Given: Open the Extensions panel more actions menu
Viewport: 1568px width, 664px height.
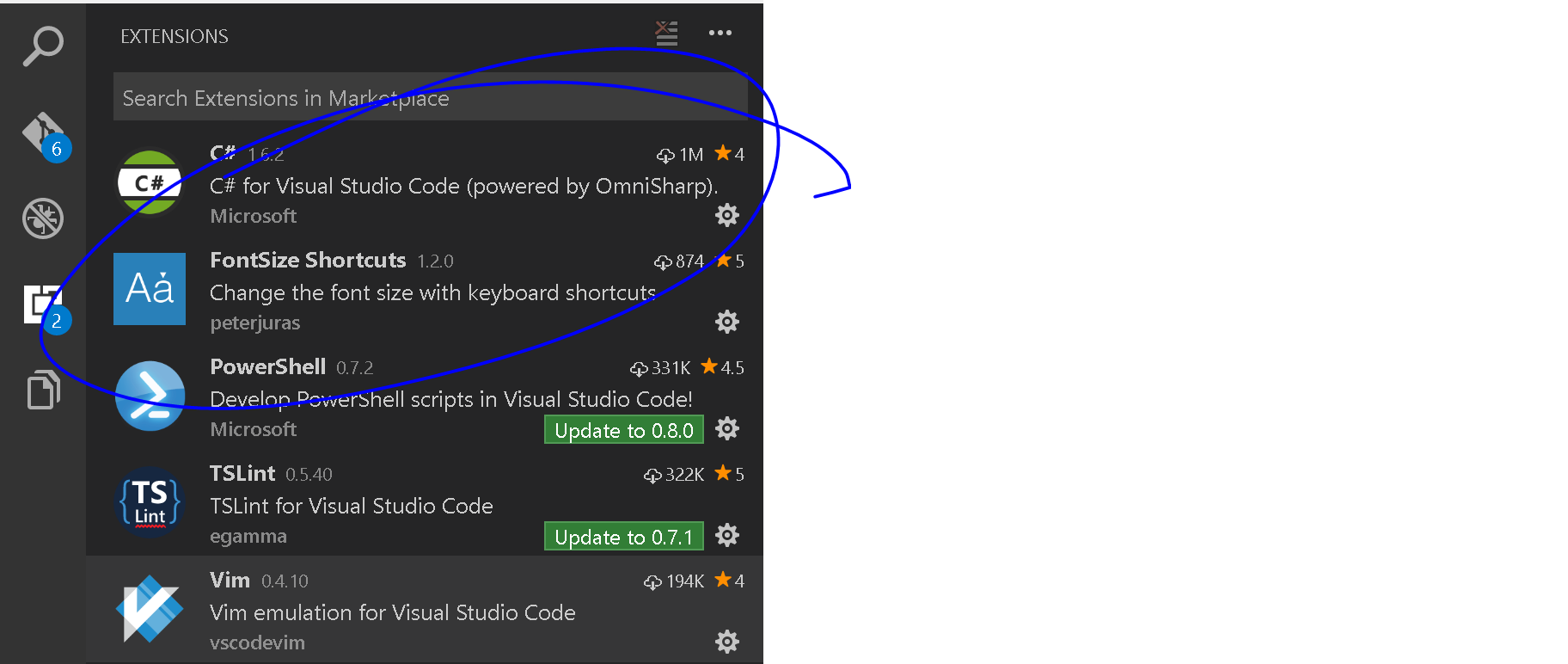Looking at the screenshot, I should (x=720, y=34).
